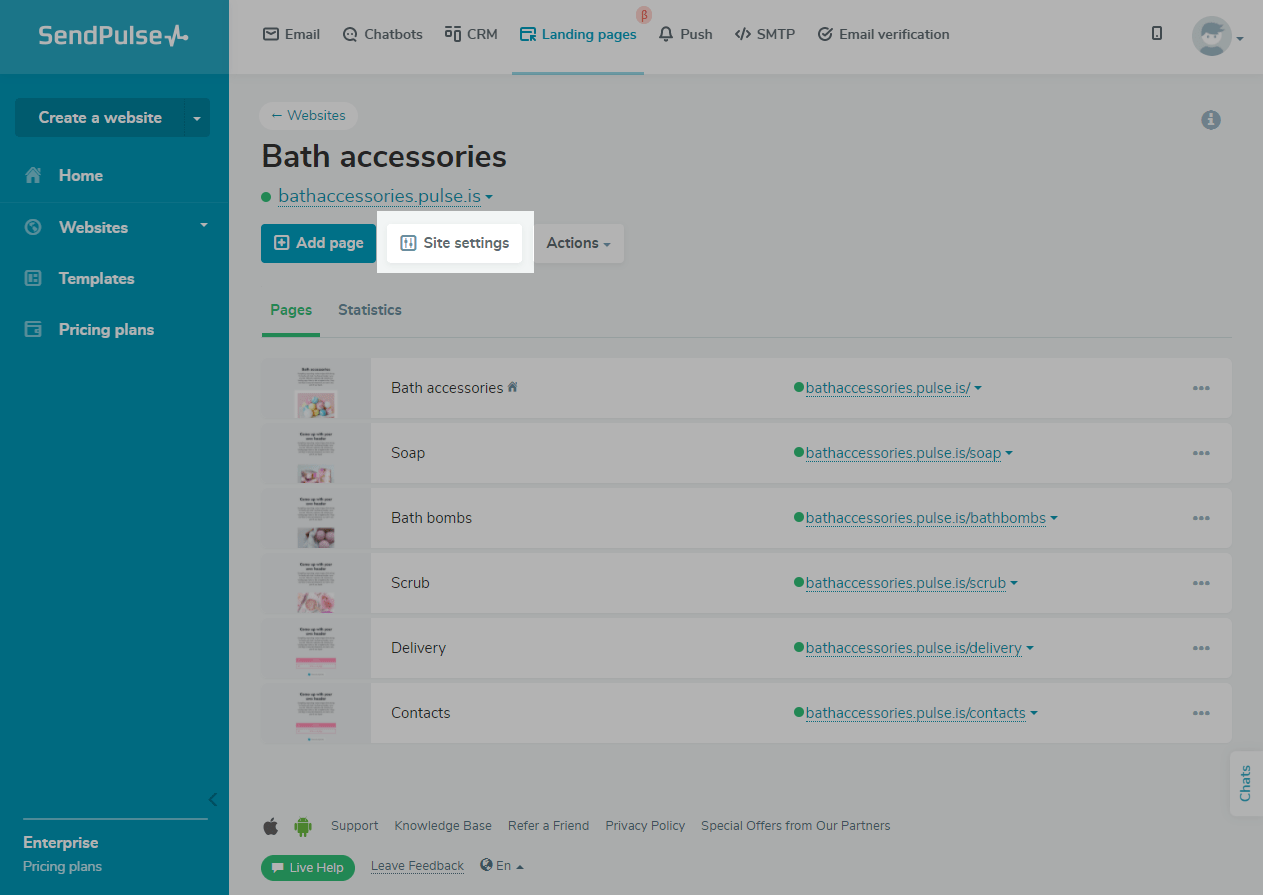Open the mobile device icon in header
Screen dimensions: 1263x895
(x=1157, y=34)
